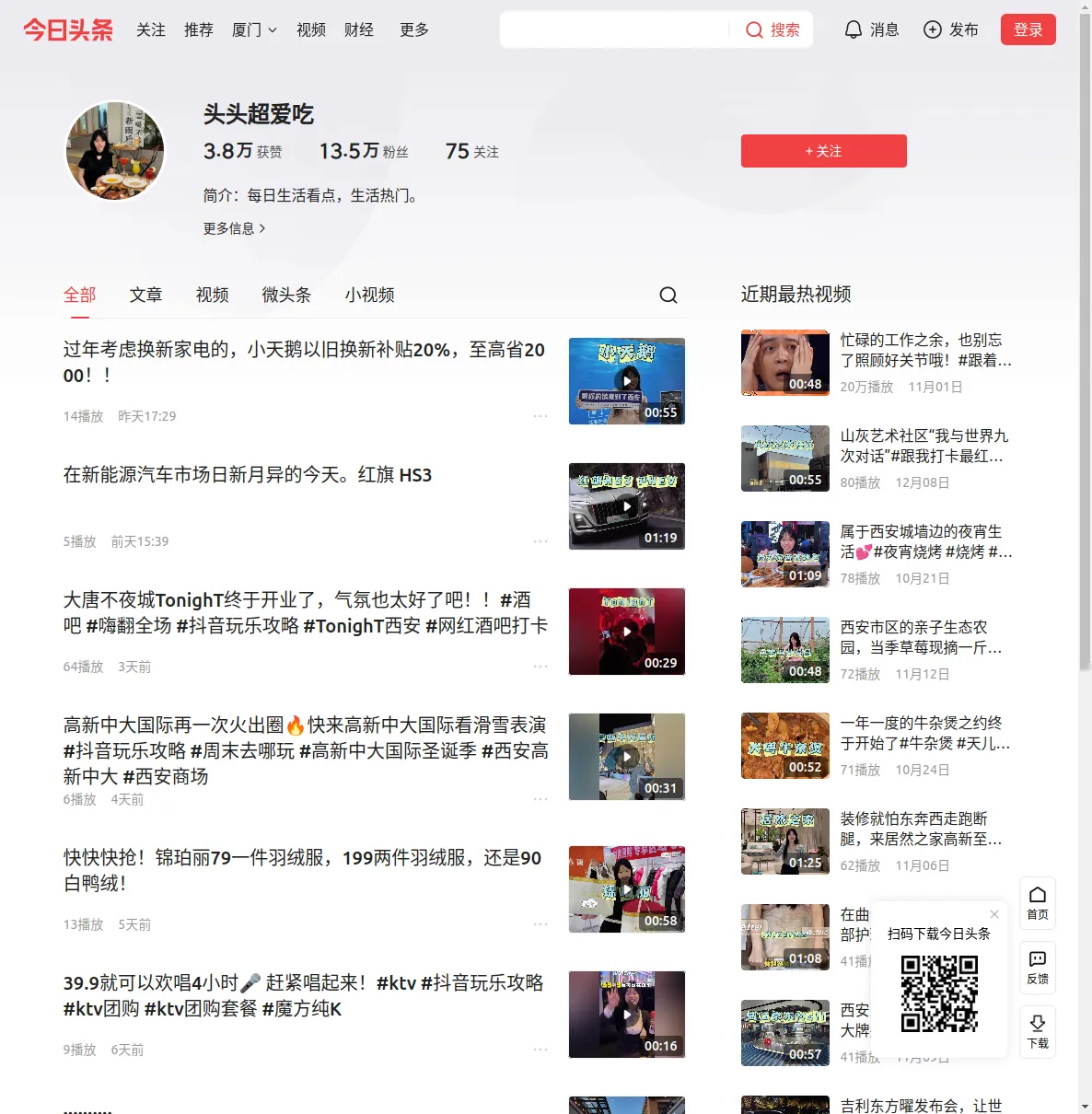Open hot video thumbnail 牛杂煲之约
This screenshot has height=1114, width=1092.
pos(785,746)
